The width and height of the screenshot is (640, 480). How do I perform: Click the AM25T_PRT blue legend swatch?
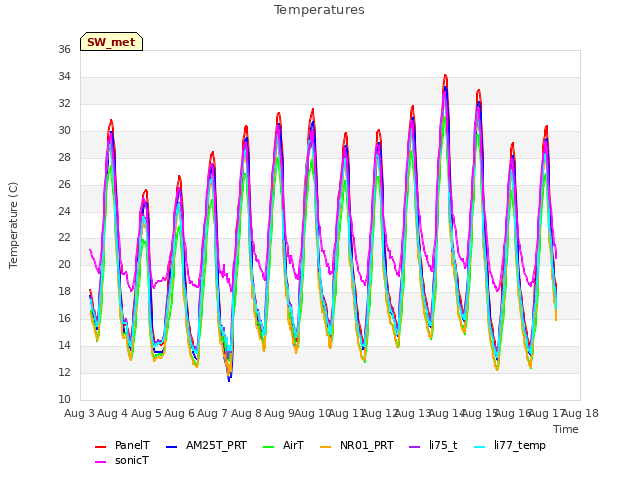(x=171, y=447)
